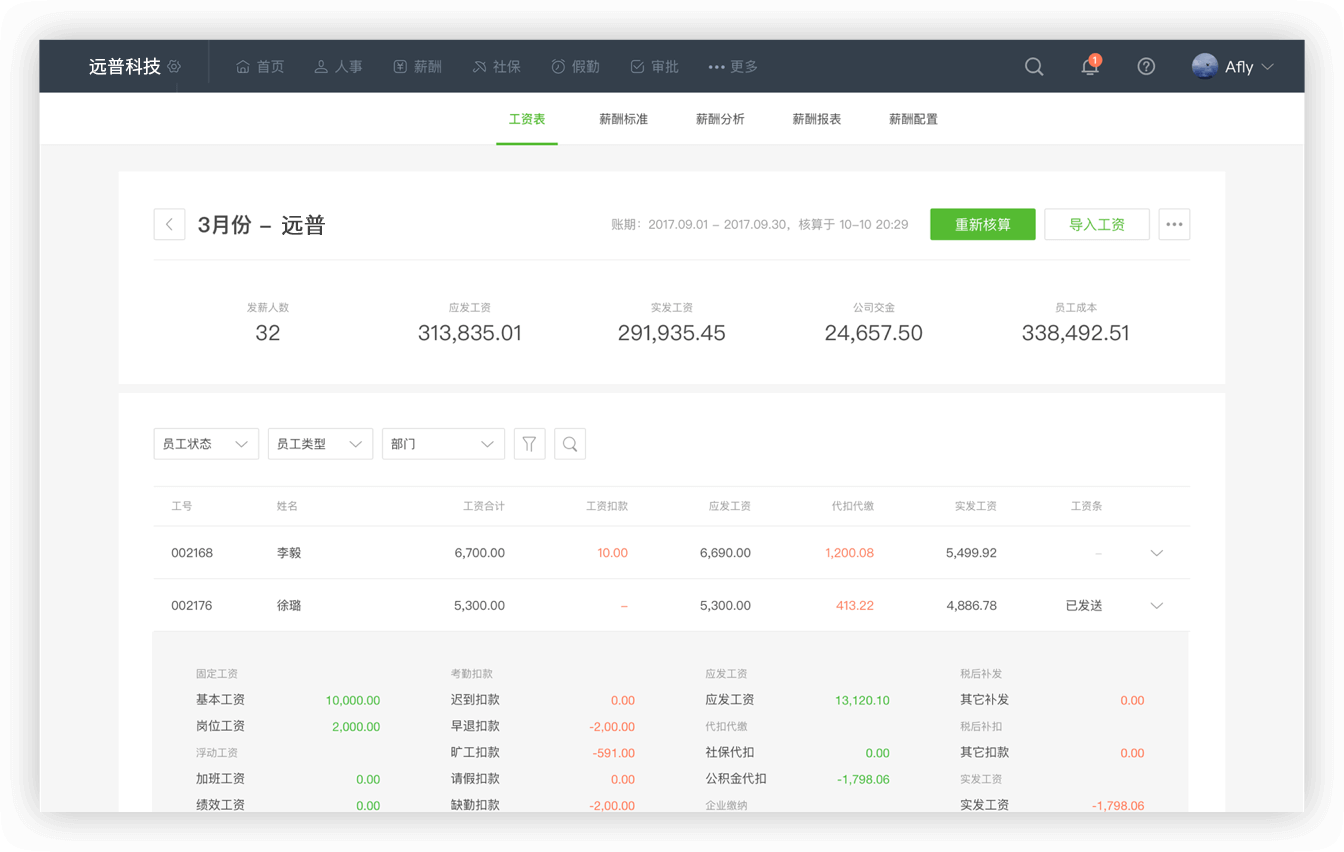Open the 部门 dropdown
This screenshot has height=852, width=1344.
pos(443,444)
